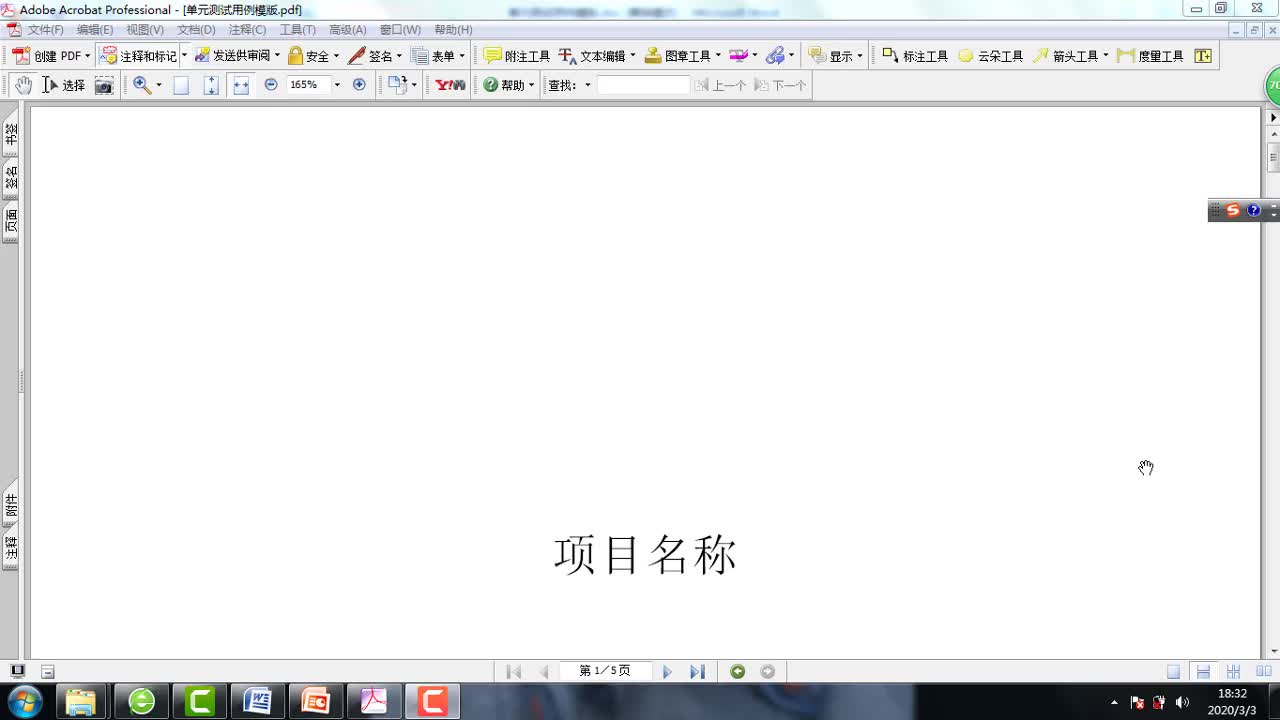Expand dropdown arrow beside 创建 PDF

pos(87,56)
